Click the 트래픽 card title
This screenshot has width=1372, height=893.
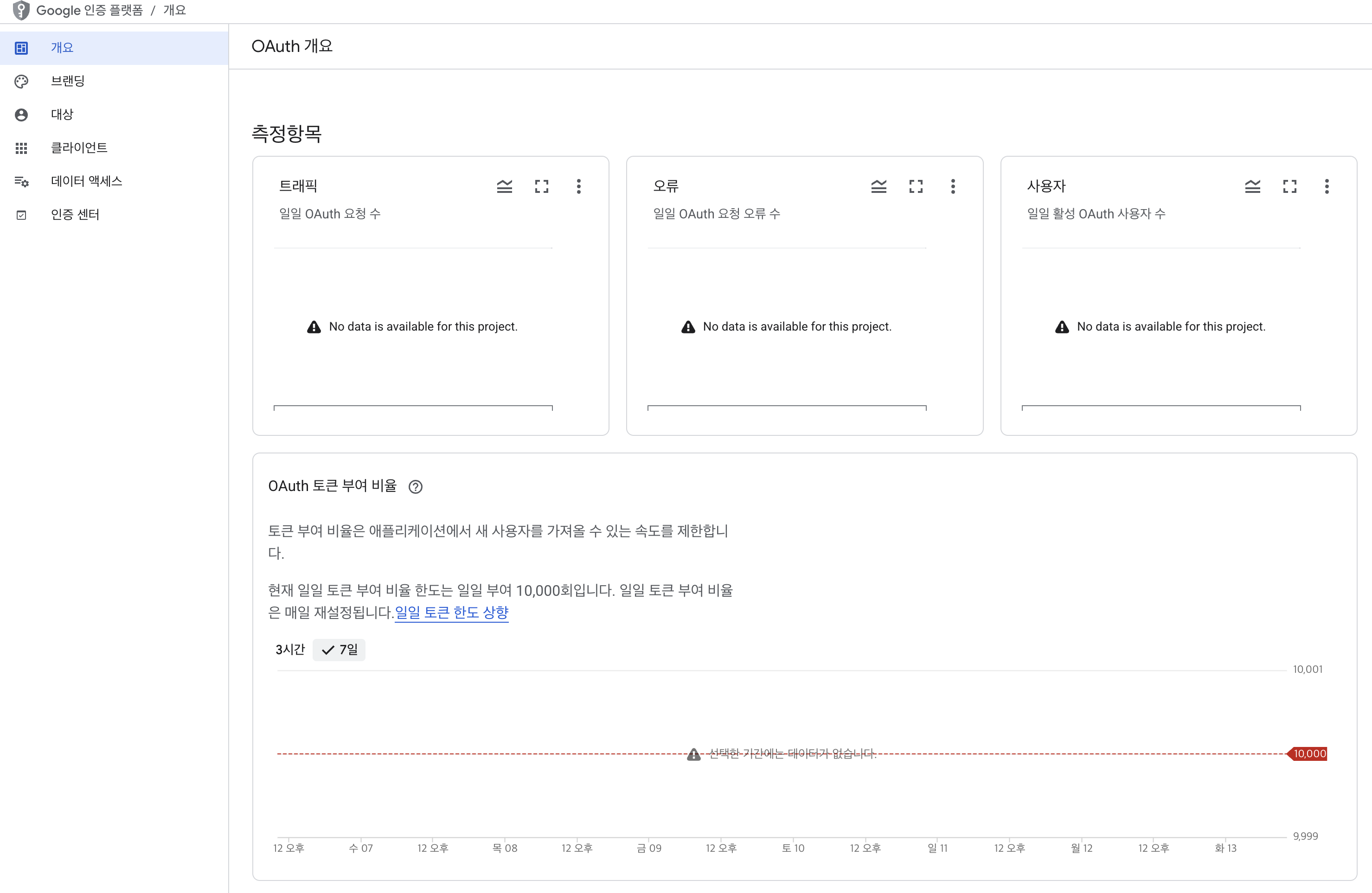tap(298, 186)
